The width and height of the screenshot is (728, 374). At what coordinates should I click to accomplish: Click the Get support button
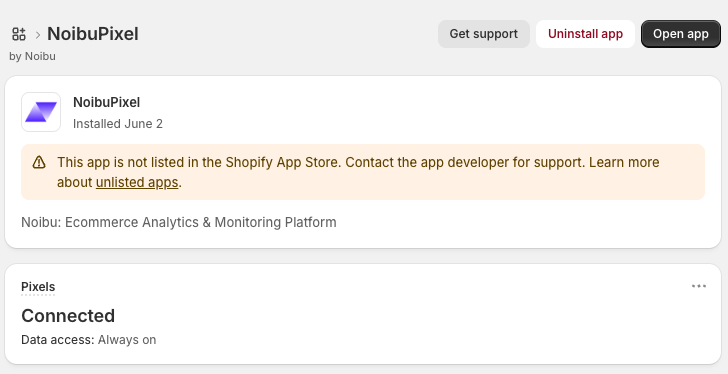pyautogui.click(x=484, y=34)
